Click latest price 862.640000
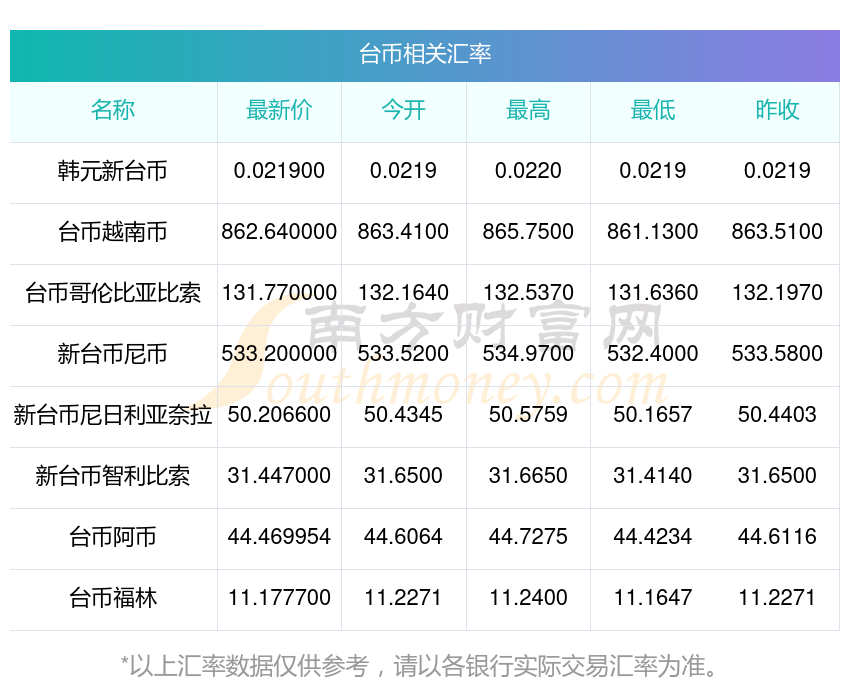This screenshot has width=850, height=698. pyautogui.click(x=279, y=232)
